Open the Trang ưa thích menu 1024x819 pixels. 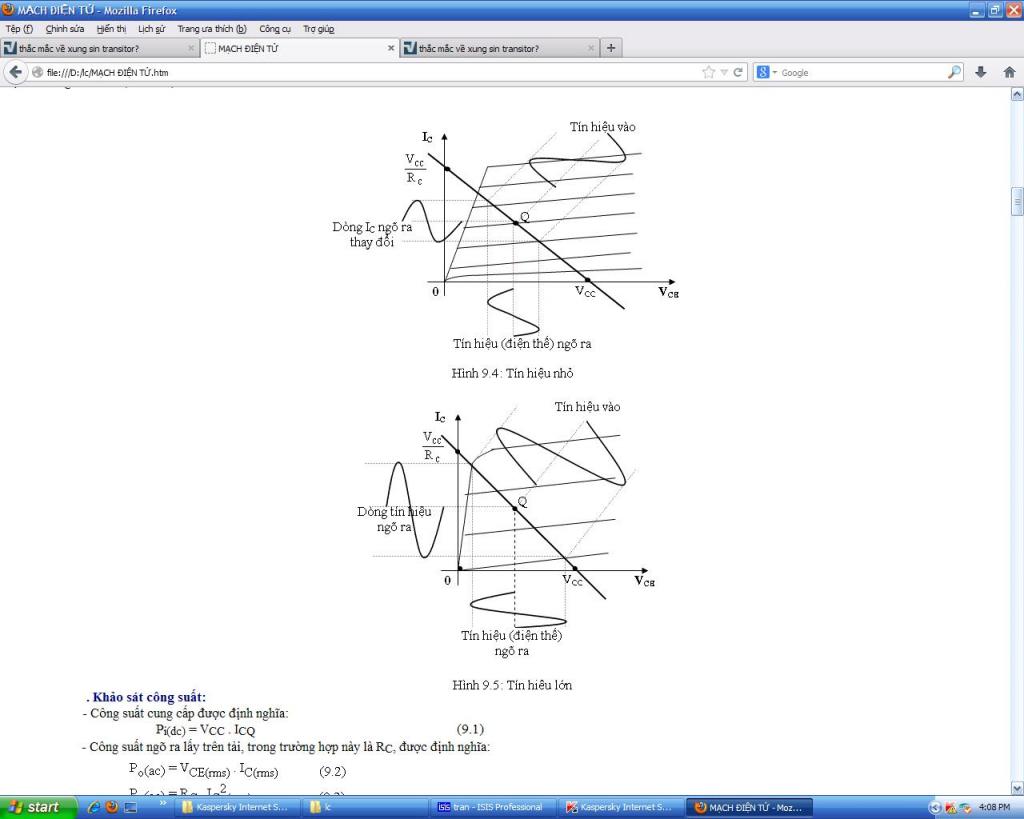tap(212, 29)
